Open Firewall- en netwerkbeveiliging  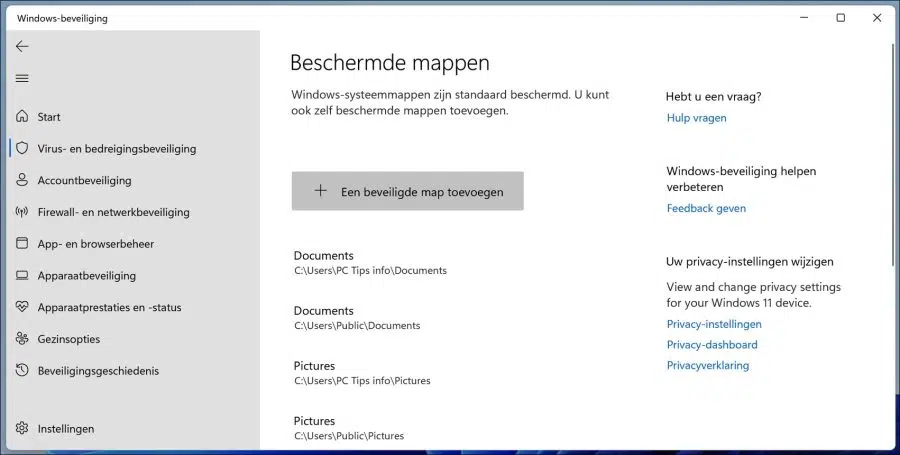click(x=114, y=212)
